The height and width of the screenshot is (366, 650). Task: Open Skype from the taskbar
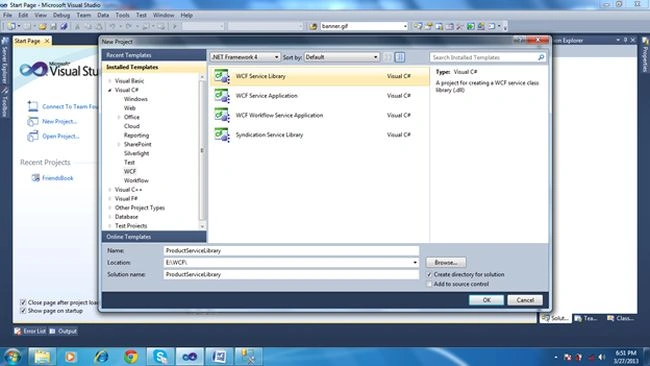(160, 356)
